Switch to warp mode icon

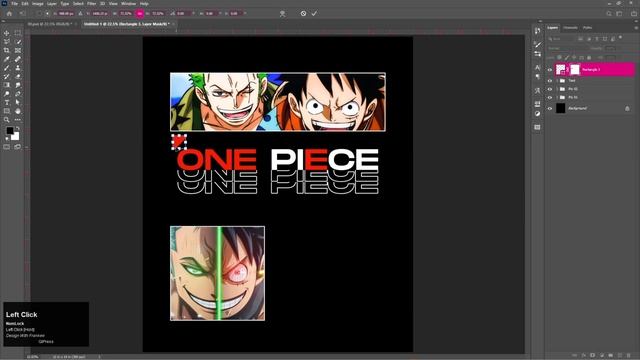(282, 13)
